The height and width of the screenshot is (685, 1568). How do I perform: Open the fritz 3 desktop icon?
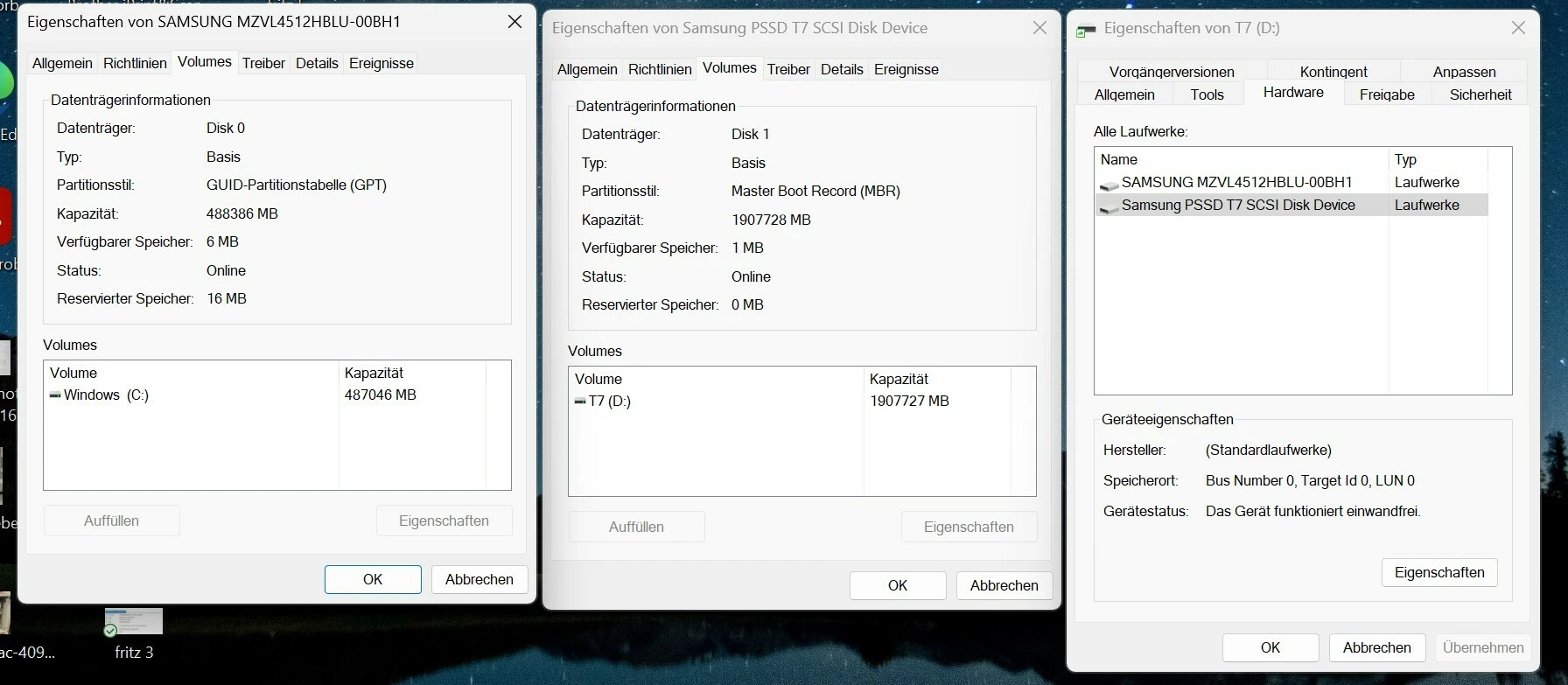coord(134,633)
